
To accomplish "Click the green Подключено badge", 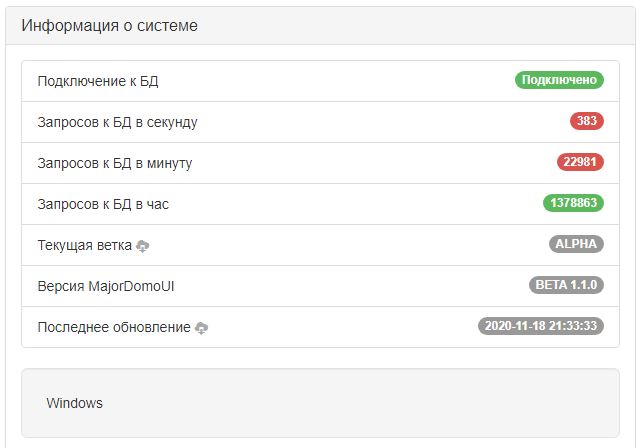I will pyautogui.click(x=559, y=80).
